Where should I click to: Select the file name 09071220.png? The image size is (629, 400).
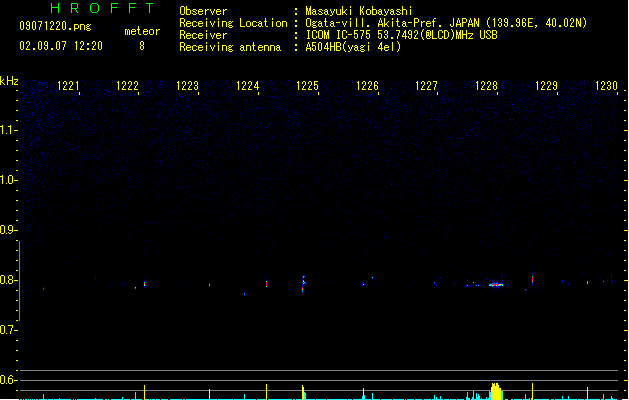point(55,26)
